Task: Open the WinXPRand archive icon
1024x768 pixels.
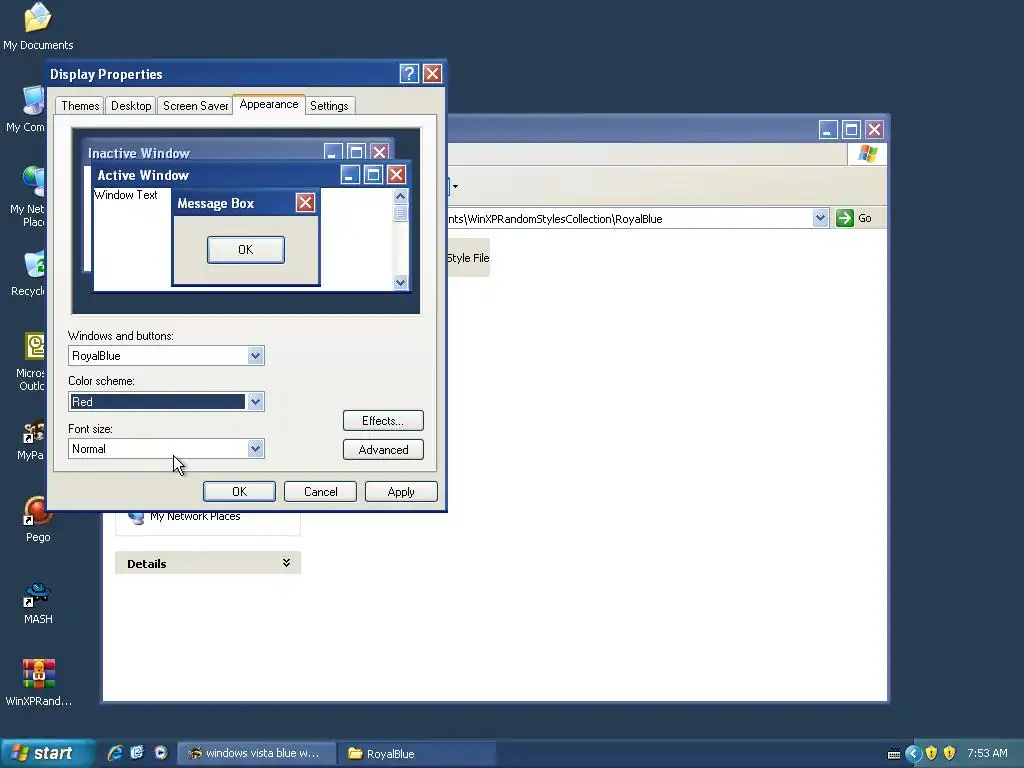Action: tap(39, 682)
